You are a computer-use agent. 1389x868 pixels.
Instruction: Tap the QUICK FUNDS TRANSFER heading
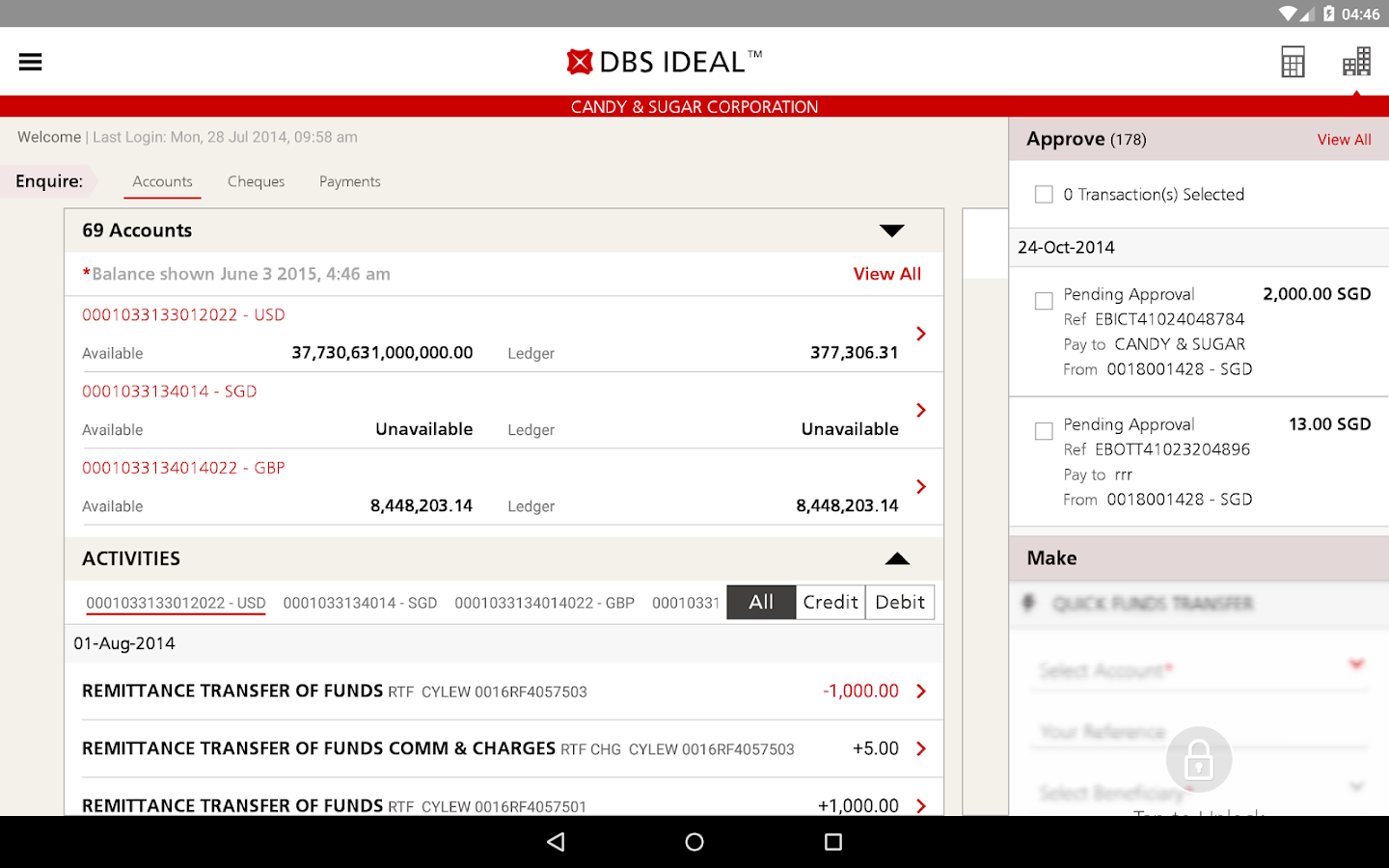(1153, 604)
